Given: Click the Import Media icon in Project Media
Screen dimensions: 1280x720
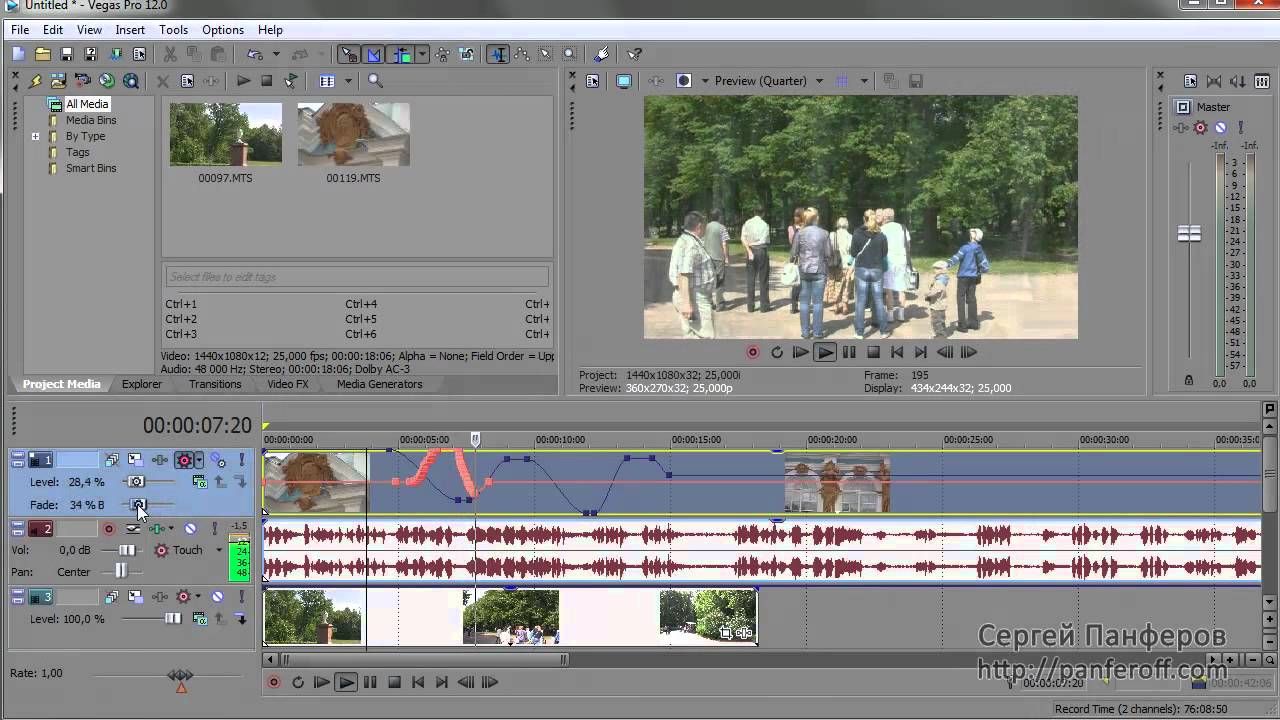Looking at the screenshot, I should [x=59, y=81].
